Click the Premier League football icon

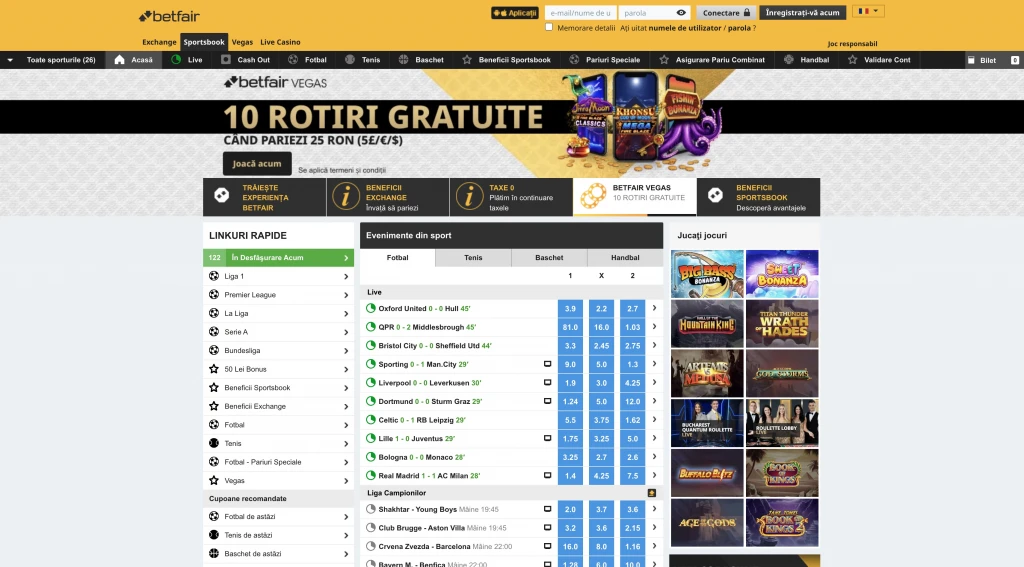point(213,295)
